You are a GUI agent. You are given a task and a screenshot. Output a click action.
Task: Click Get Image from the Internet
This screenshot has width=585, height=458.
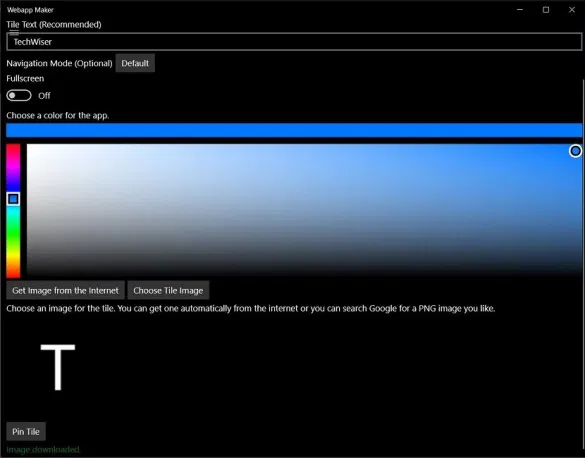(65, 290)
